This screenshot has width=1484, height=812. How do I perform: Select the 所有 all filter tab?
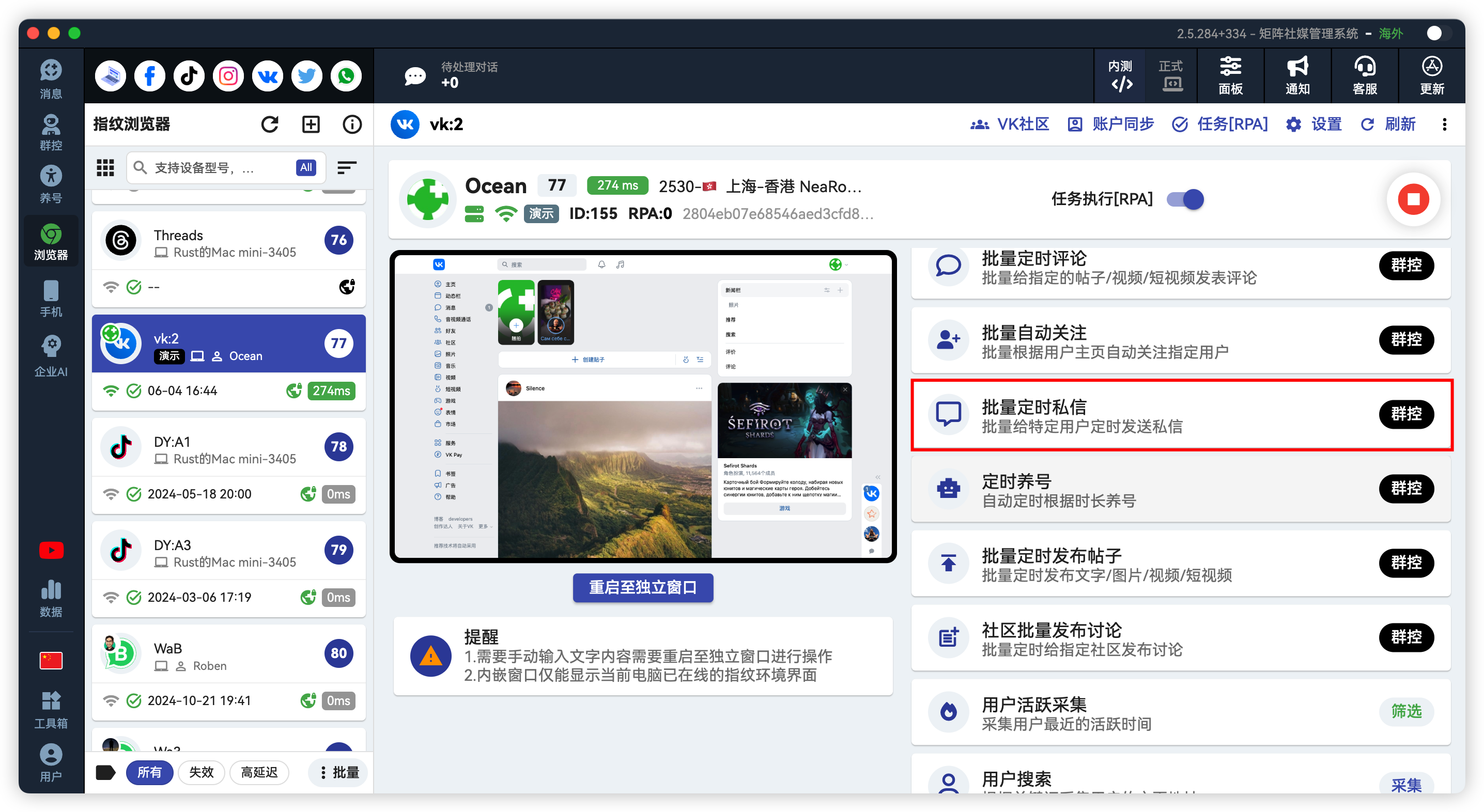coord(149,772)
